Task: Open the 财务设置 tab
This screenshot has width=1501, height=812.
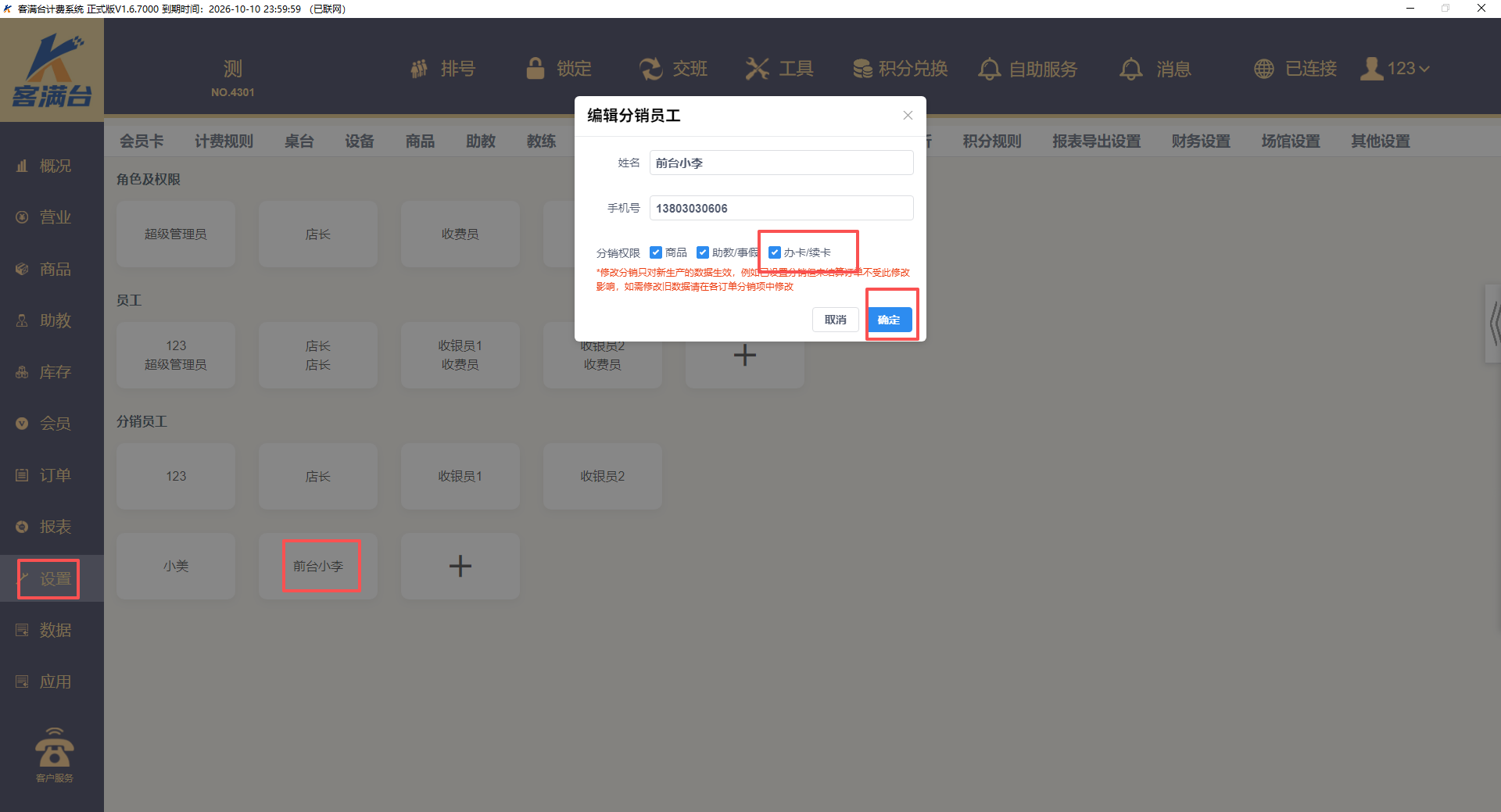Action: 1201,141
